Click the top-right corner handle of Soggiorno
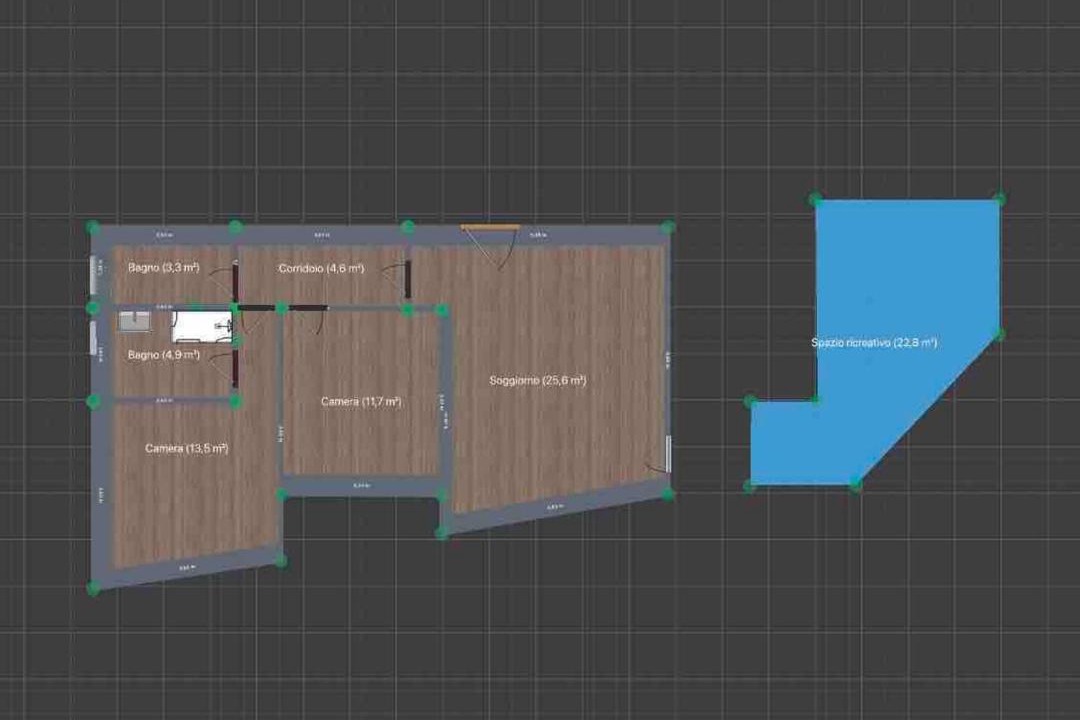This screenshot has height=720, width=1080. 668,228
